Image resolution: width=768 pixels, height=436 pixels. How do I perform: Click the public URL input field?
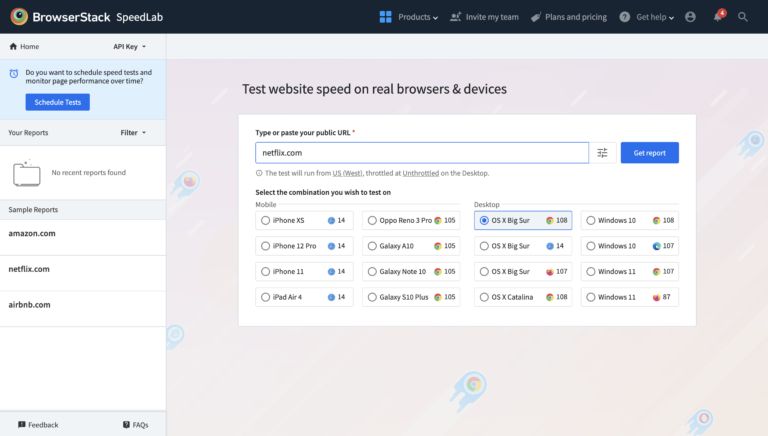(422, 153)
